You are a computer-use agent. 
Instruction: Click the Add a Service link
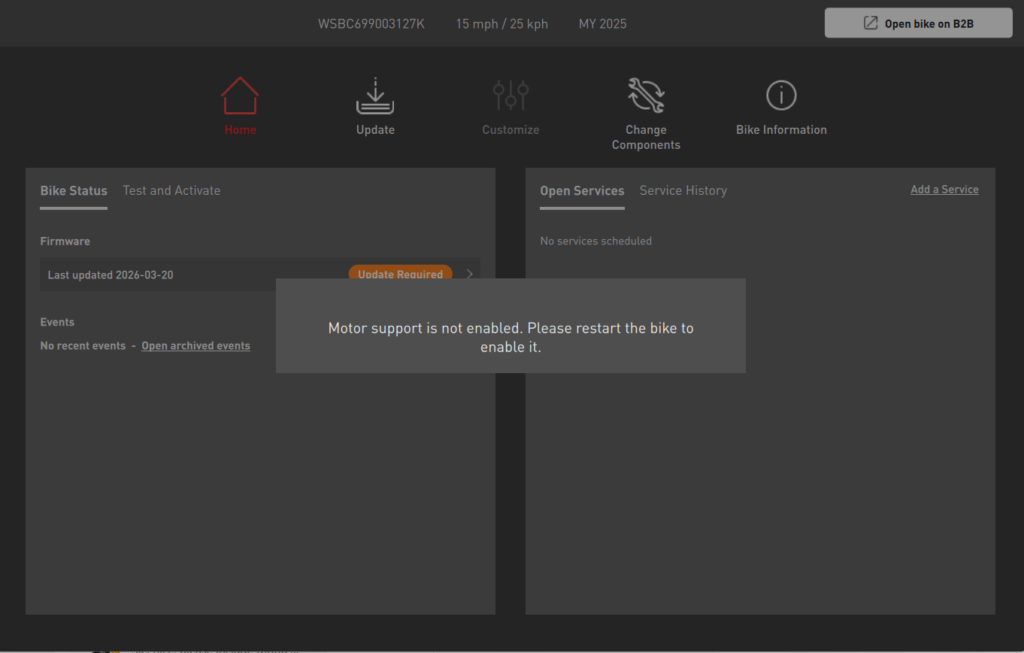click(x=944, y=189)
